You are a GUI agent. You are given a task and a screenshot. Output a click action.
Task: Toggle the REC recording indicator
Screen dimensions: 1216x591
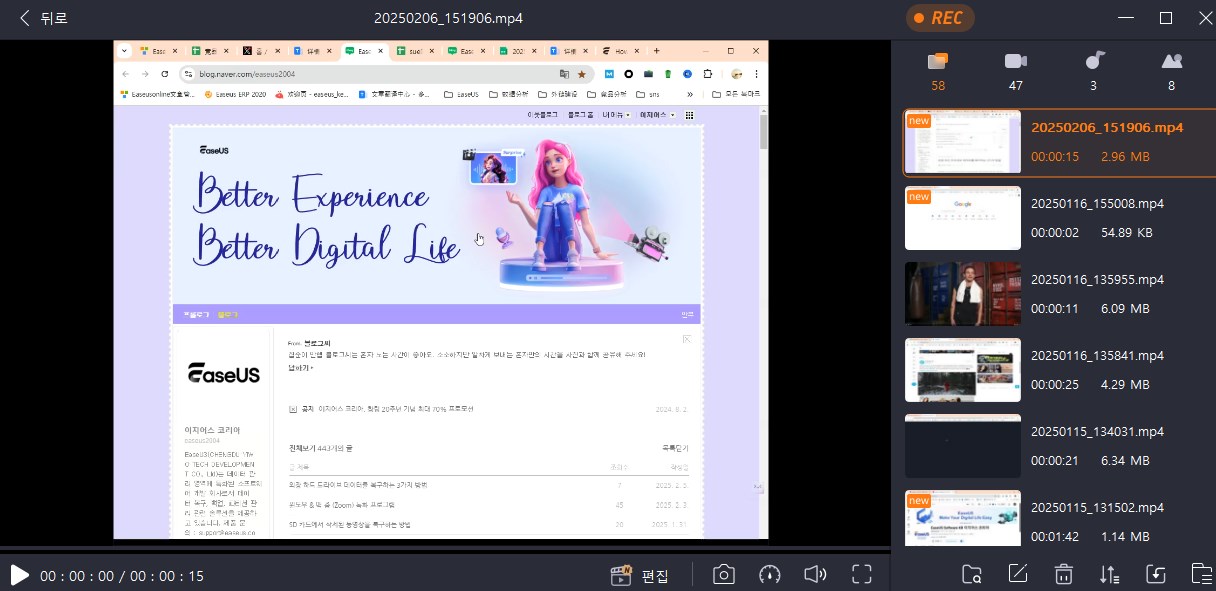coord(938,17)
